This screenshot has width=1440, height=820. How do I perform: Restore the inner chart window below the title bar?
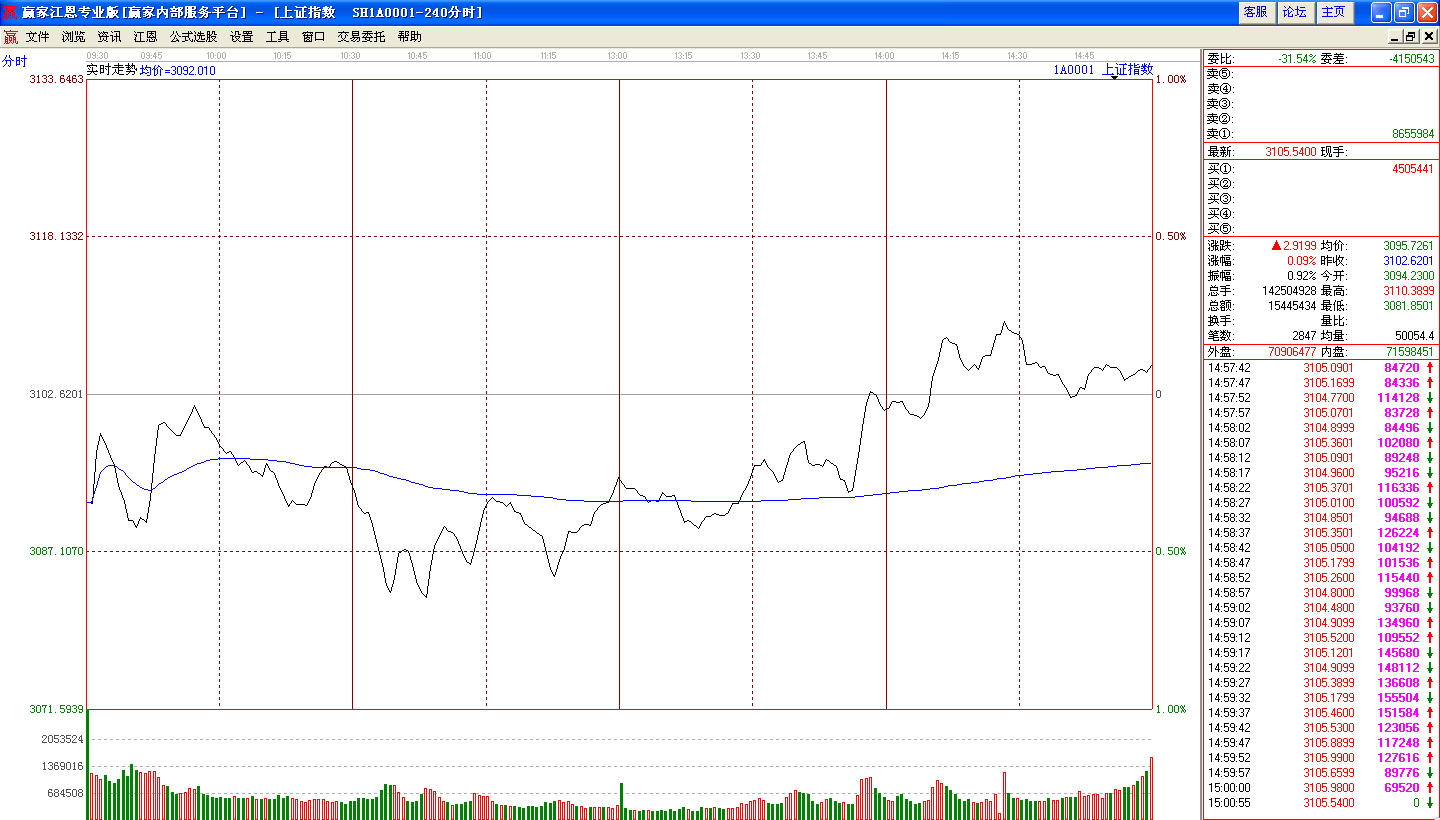point(1411,37)
